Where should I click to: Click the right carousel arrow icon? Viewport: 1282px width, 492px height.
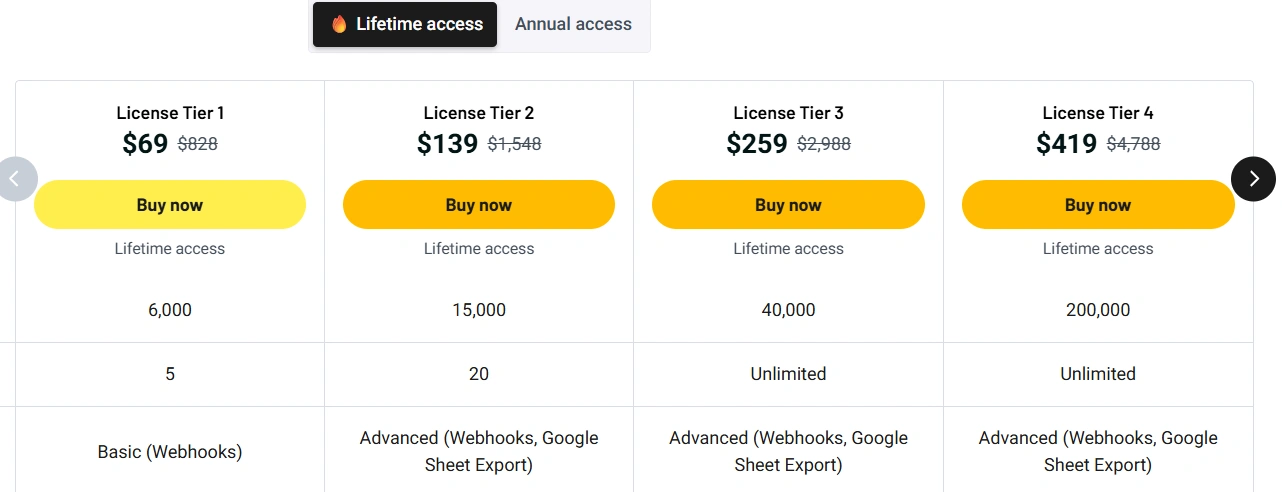pyautogui.click(x=1253, y=179)
